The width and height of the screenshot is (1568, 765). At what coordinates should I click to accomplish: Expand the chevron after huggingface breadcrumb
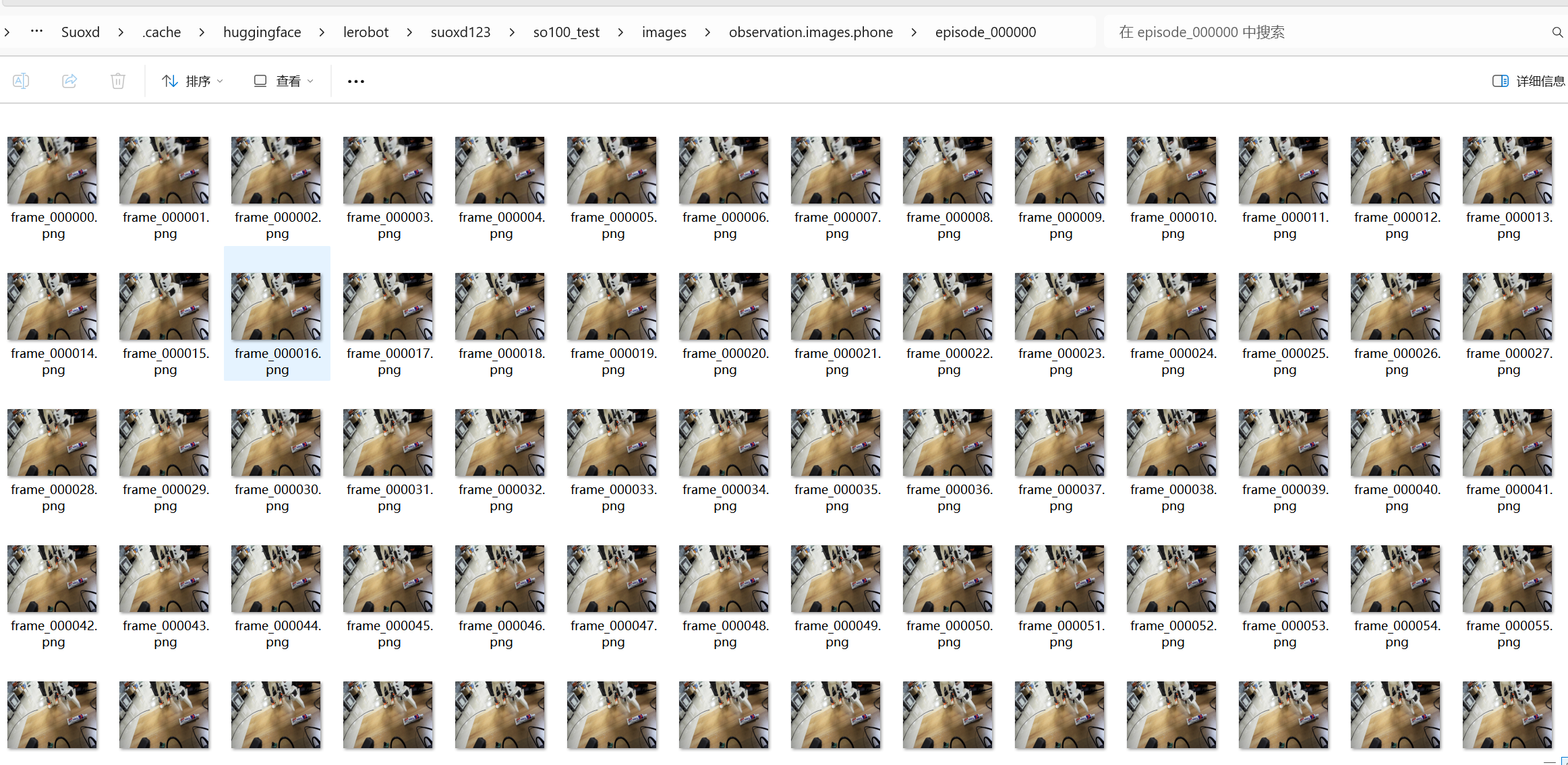pyautogui.click(x=322, y=32)
